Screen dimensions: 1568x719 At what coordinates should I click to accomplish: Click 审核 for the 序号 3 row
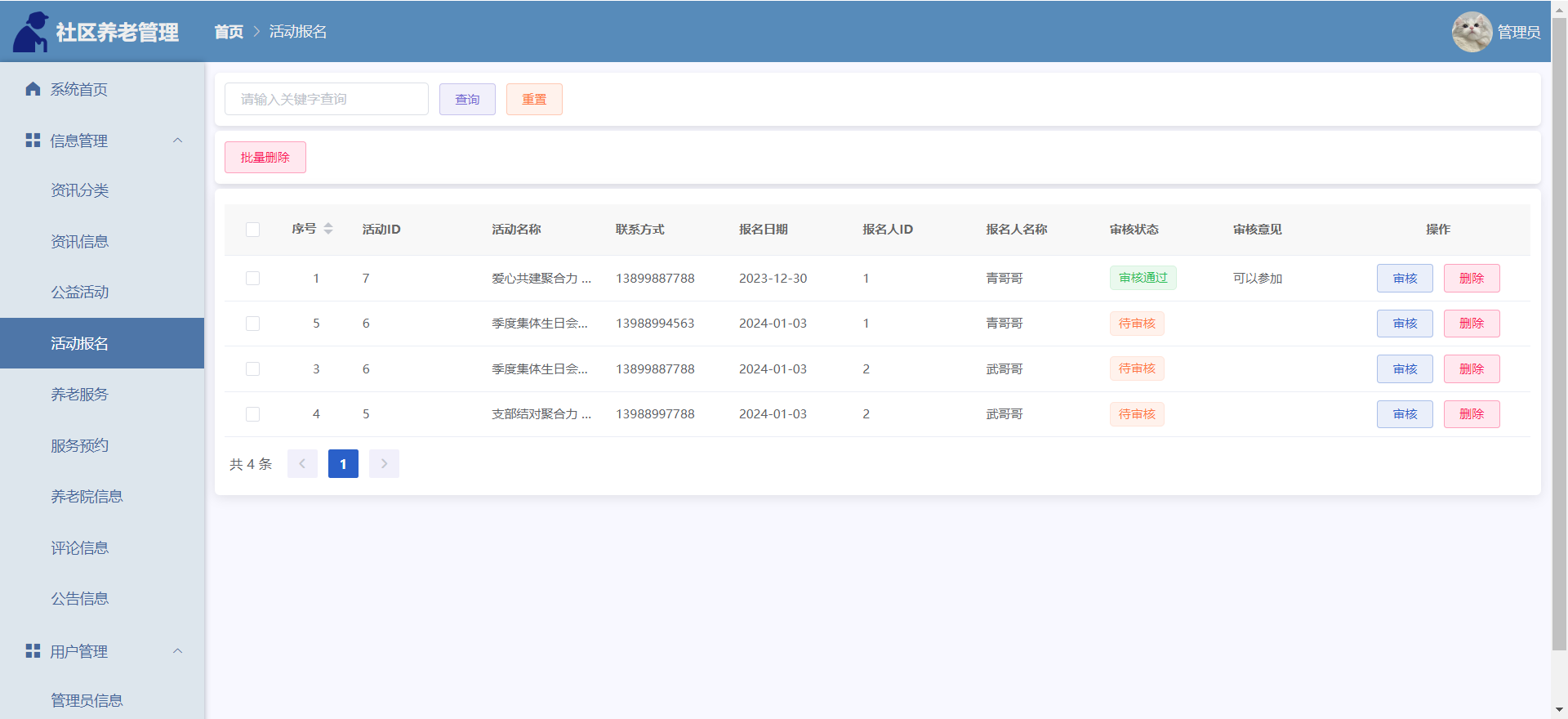[1405, 369]
